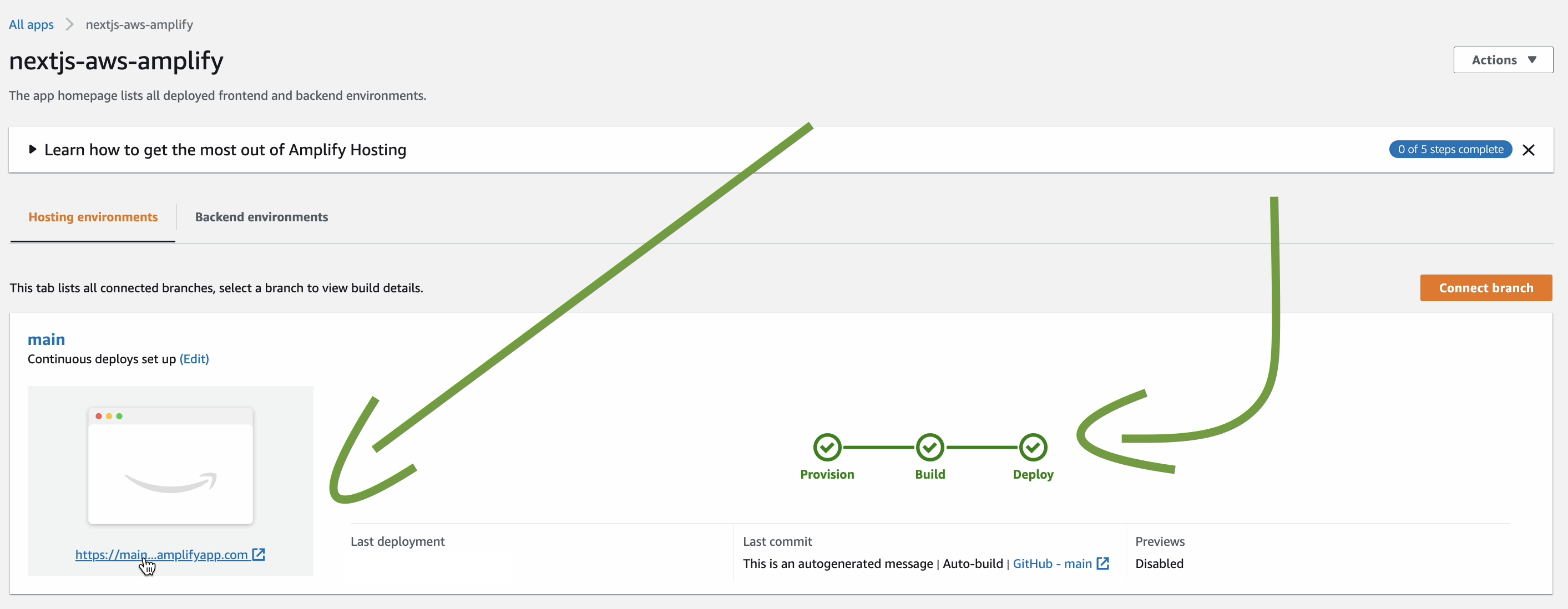Select the Hosting environments tab
The image size is (1568, 609).
93,217
